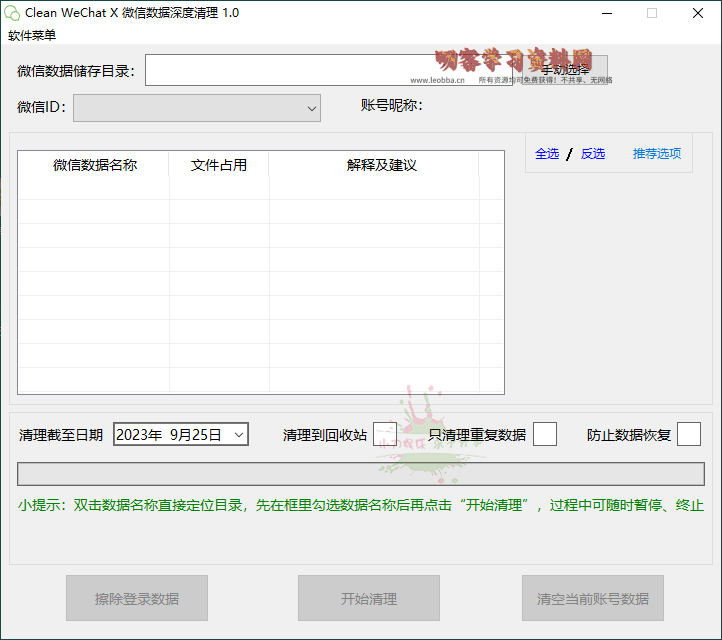The image size is (722, 640).
Task: Close the Clean WeChat X window
Action: point(698,13)
